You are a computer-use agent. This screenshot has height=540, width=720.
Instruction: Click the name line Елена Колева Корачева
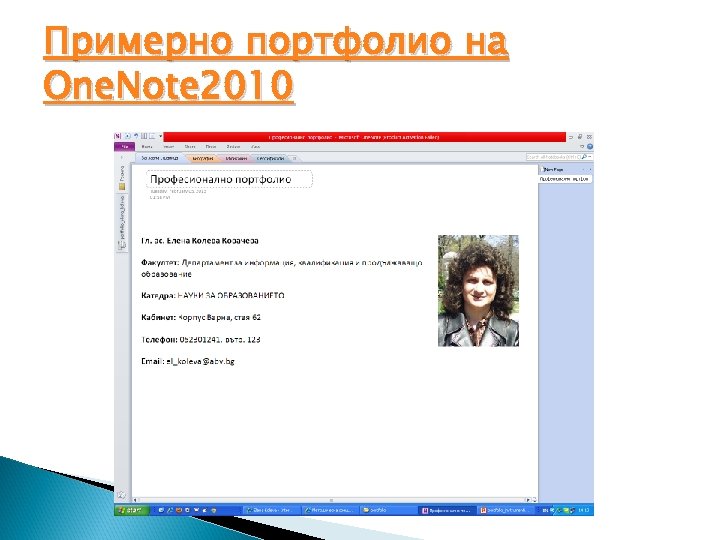click(x=200, y=241)
